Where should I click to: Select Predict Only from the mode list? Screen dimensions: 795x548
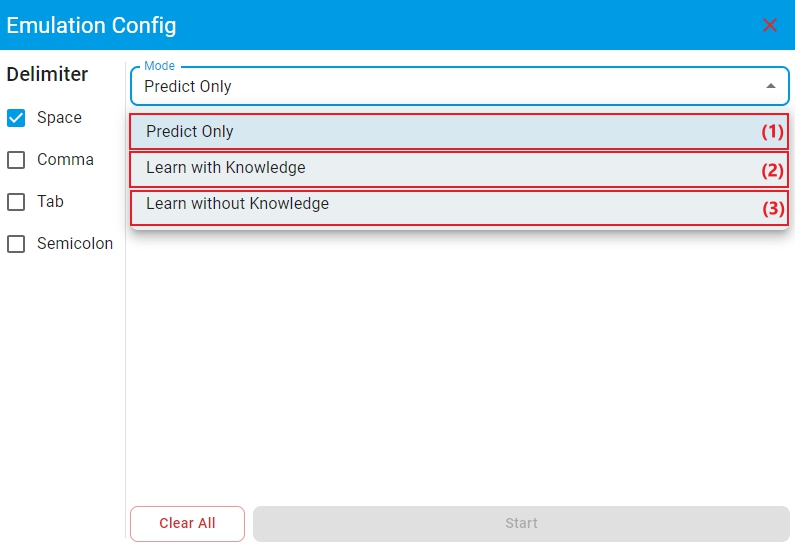pos(190,132)
